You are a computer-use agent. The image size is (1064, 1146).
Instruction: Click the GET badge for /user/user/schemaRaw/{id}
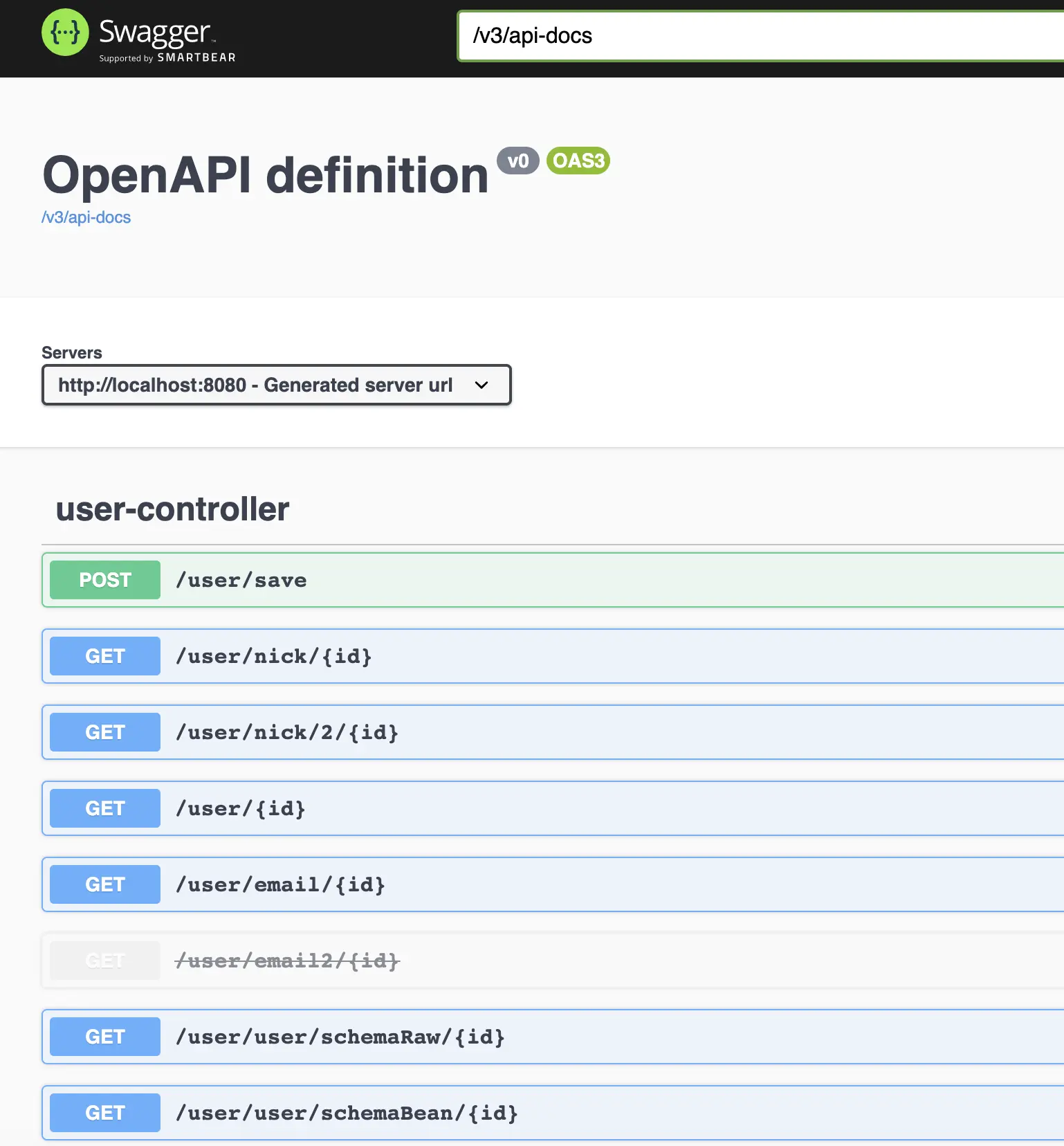pyautogui.click(x=105, y=1037)
